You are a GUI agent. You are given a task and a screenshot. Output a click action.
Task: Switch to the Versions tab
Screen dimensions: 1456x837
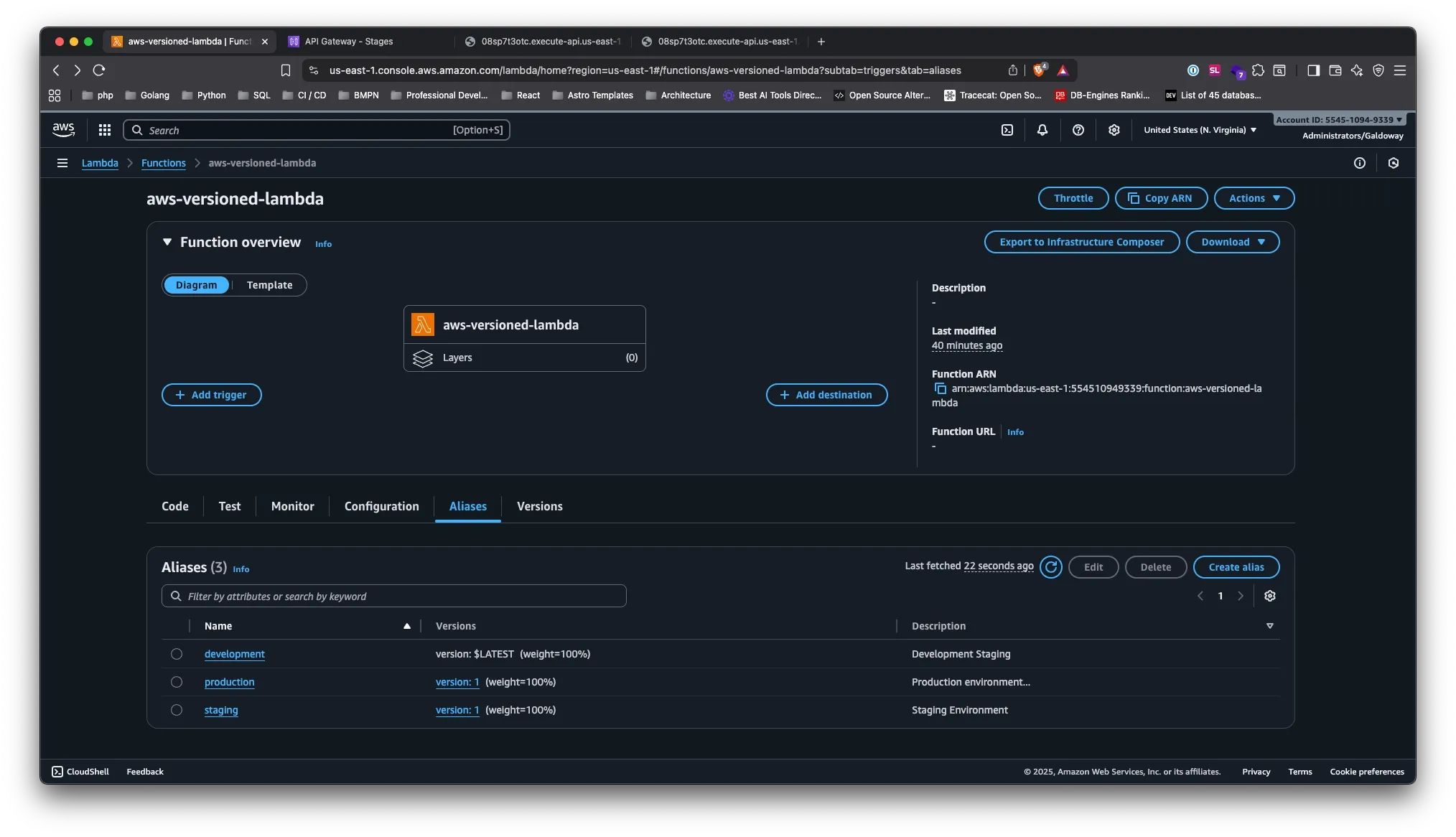pyautogui.click(x=539, y=506)
